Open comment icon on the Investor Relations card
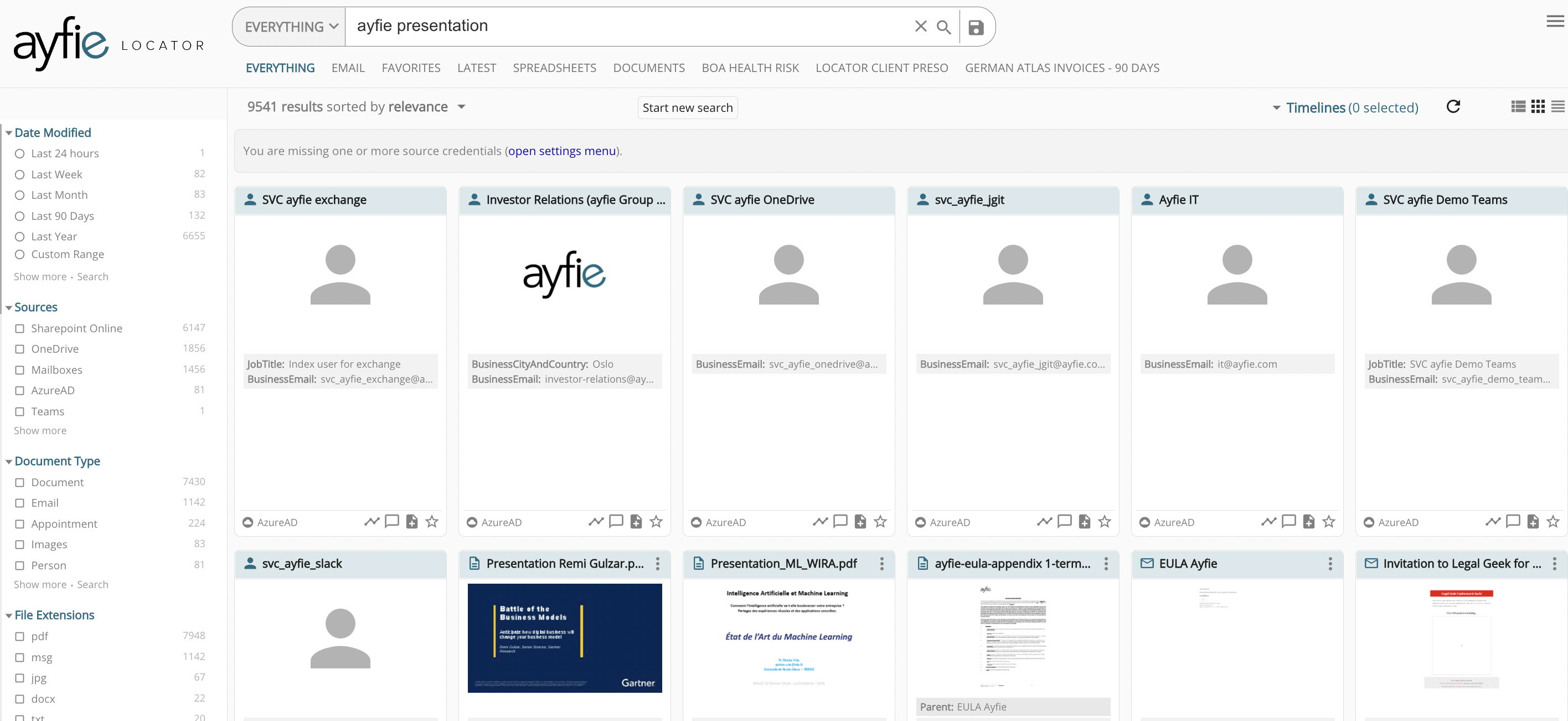This screenshot has height=721, width=1568. click(615, 521)
